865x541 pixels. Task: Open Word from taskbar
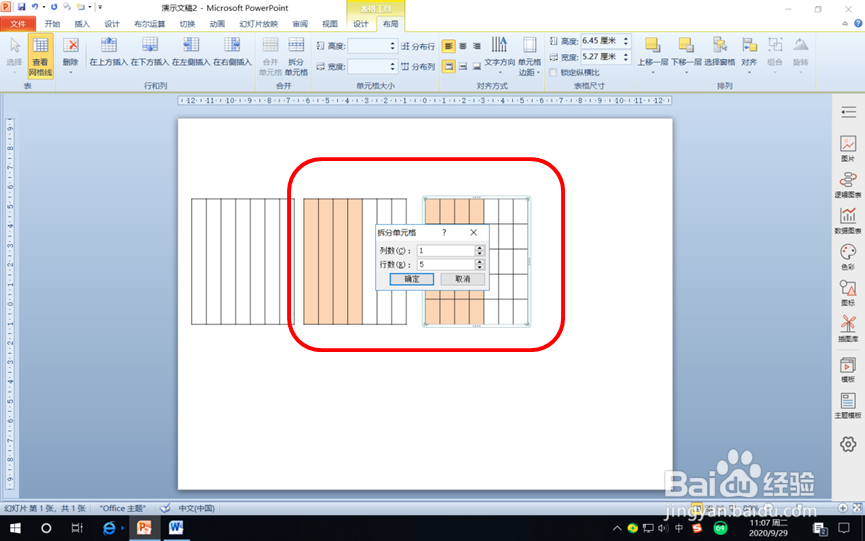pyautogui.click(x=176, y=528)
